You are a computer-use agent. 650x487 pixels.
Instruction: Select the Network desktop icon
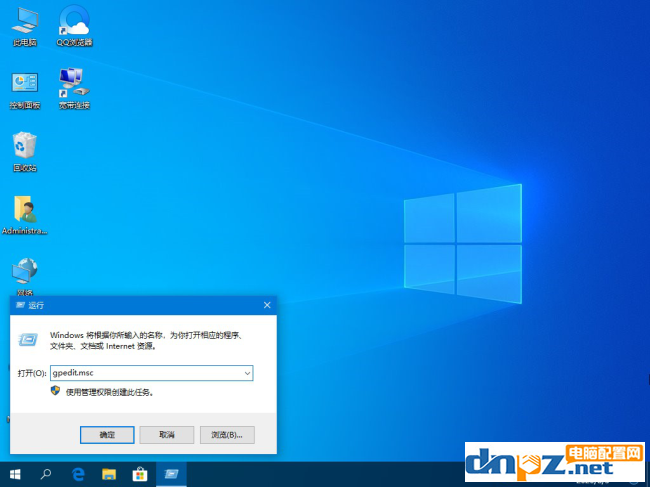(x=25, y=276)
